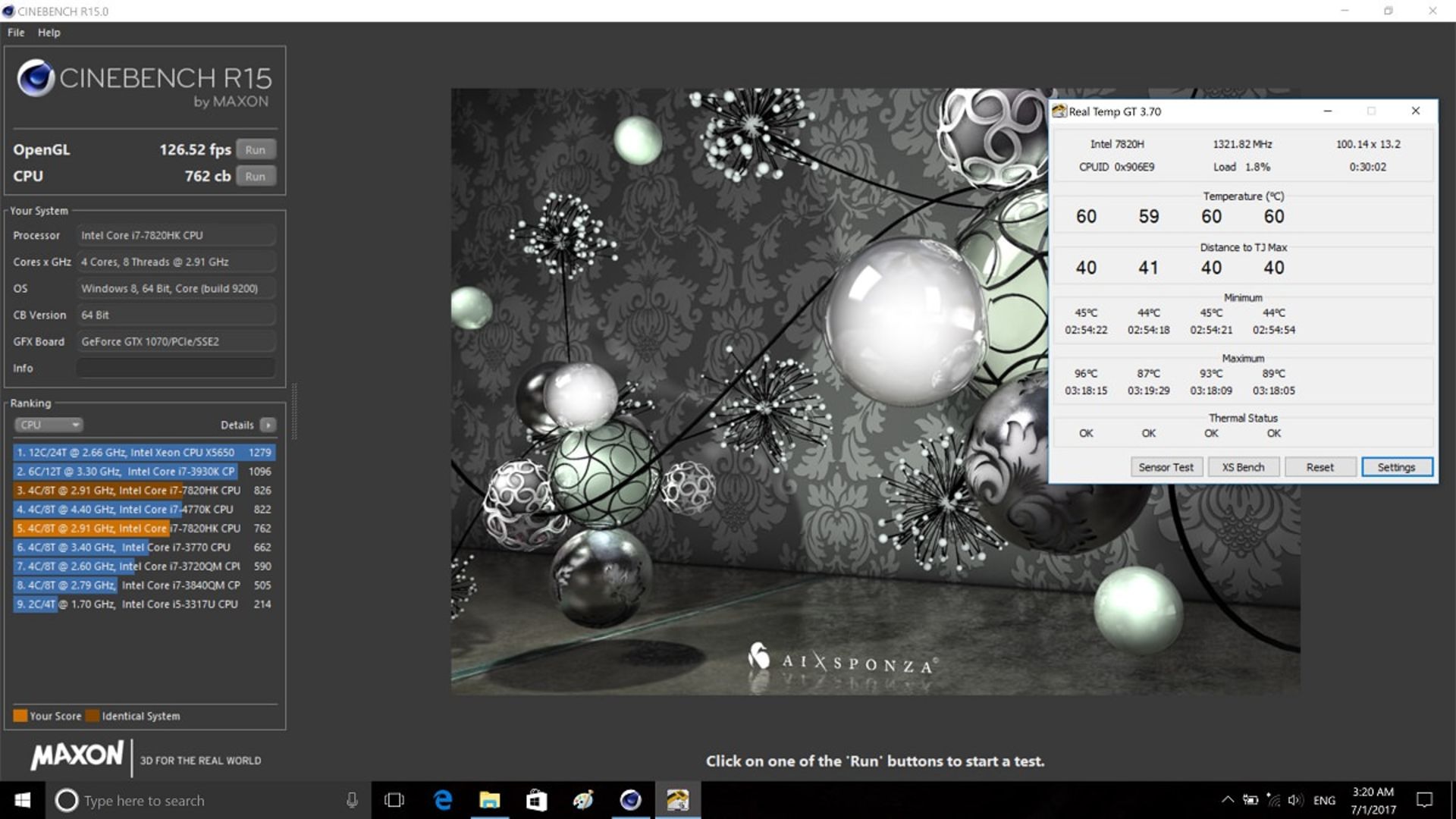
Task: Switch to Real Temp taskbar icon
Action: tap(677, 800)
